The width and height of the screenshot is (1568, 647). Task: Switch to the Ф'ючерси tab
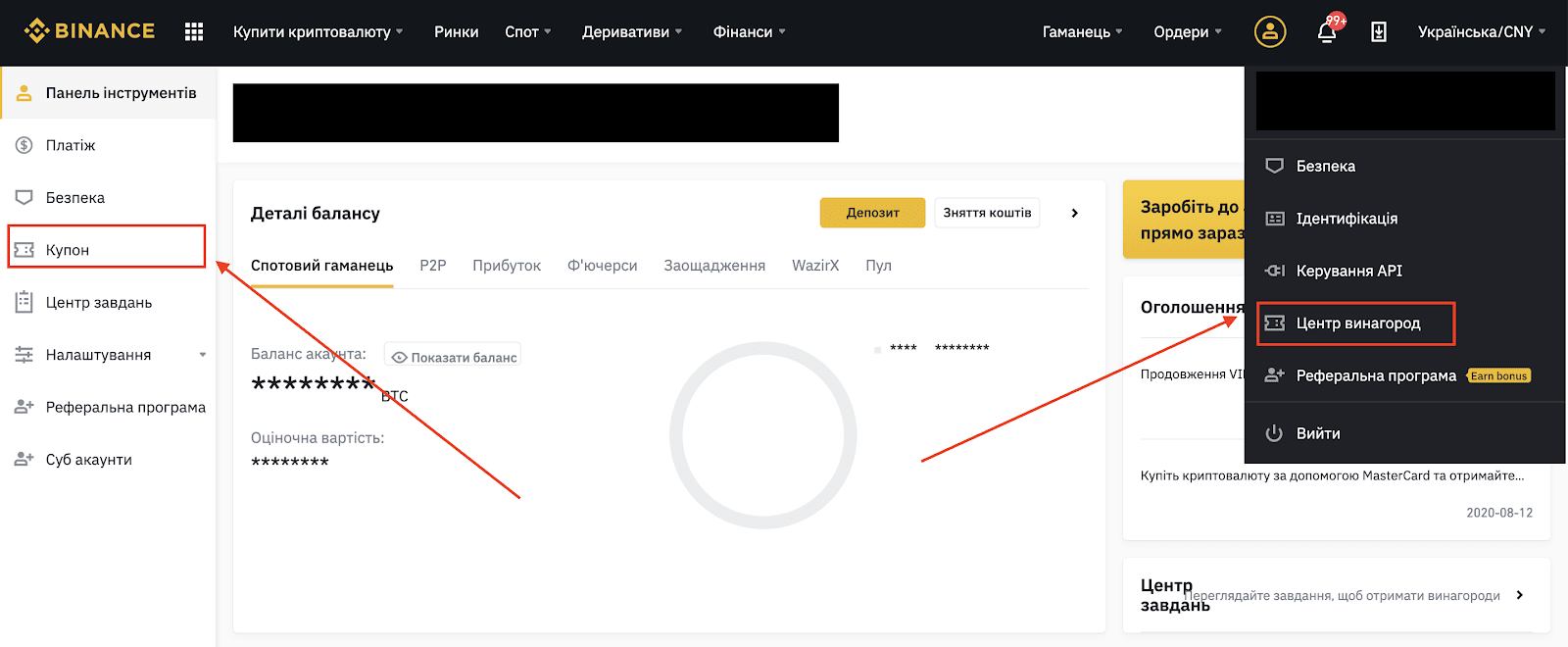coord(603,266)
